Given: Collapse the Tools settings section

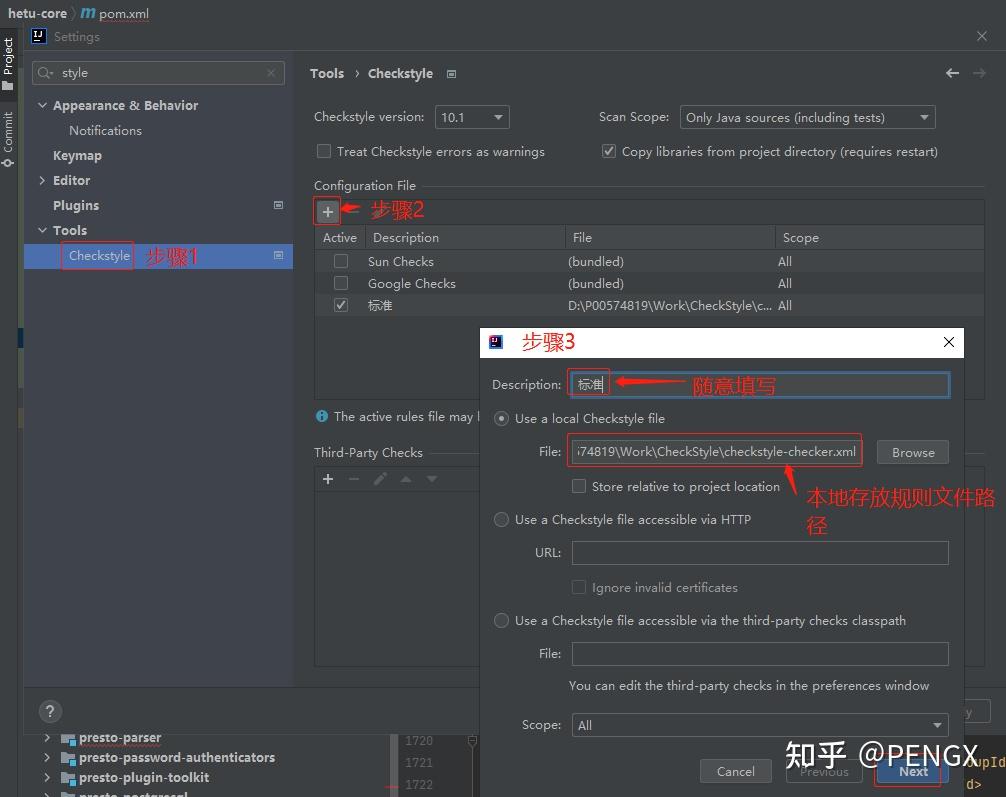Looking at the screenshot, I should click(42, 230).
